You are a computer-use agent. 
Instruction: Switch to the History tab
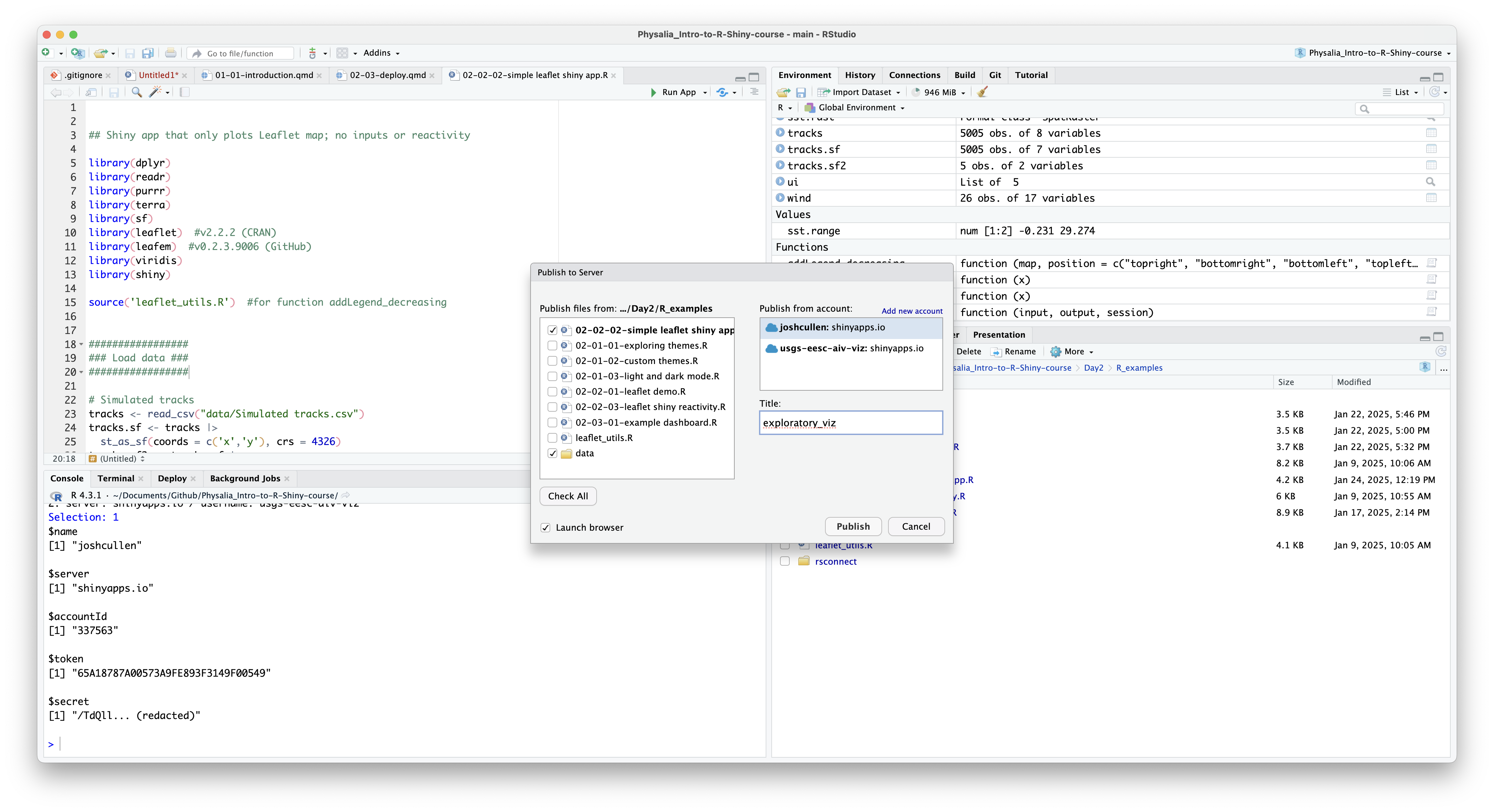pyautogui.click(x=859, y=75)
